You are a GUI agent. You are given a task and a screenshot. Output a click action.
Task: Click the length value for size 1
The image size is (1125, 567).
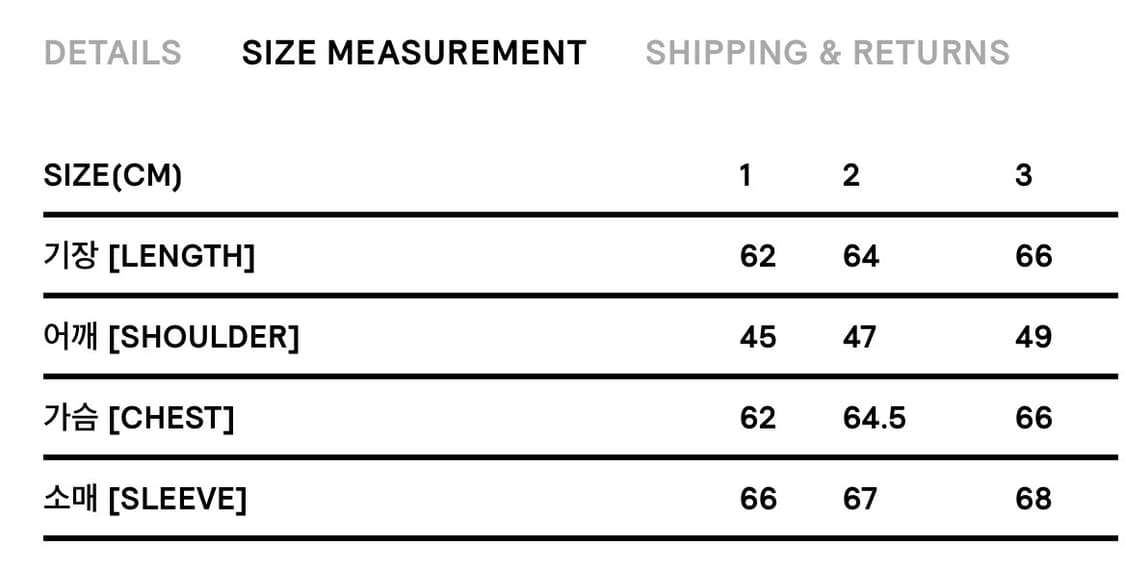[758, 257]
